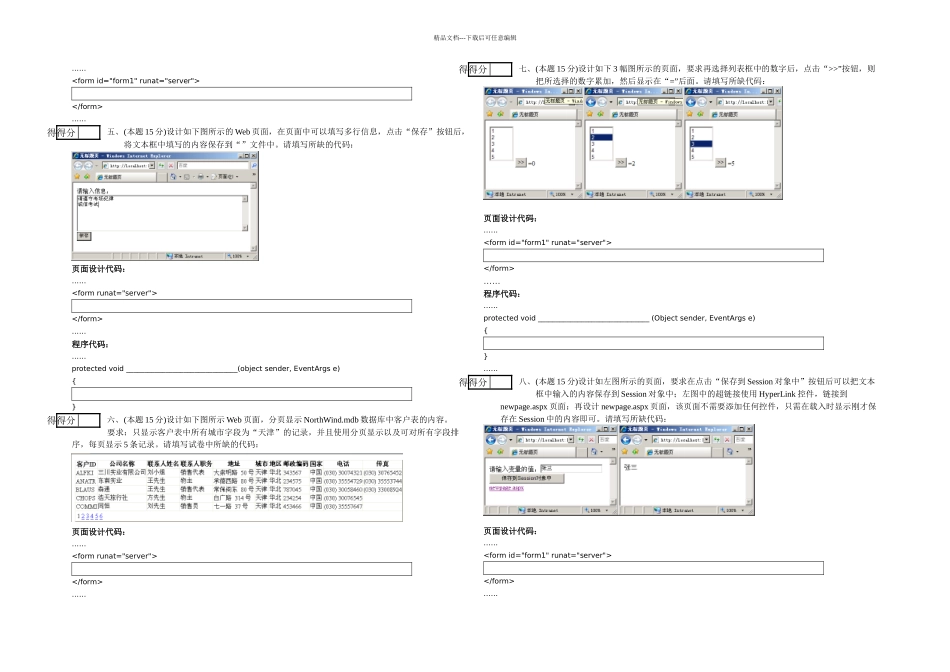The image size is (950, 672).
Task: Click the favorites star in the leftmost question seven browser
Action: 490,114
